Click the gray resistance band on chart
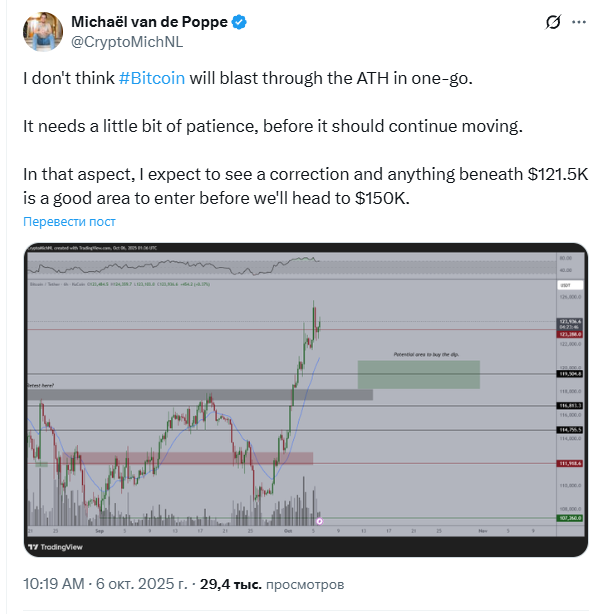Screen dimensions: 605x614 coord(200,395)
